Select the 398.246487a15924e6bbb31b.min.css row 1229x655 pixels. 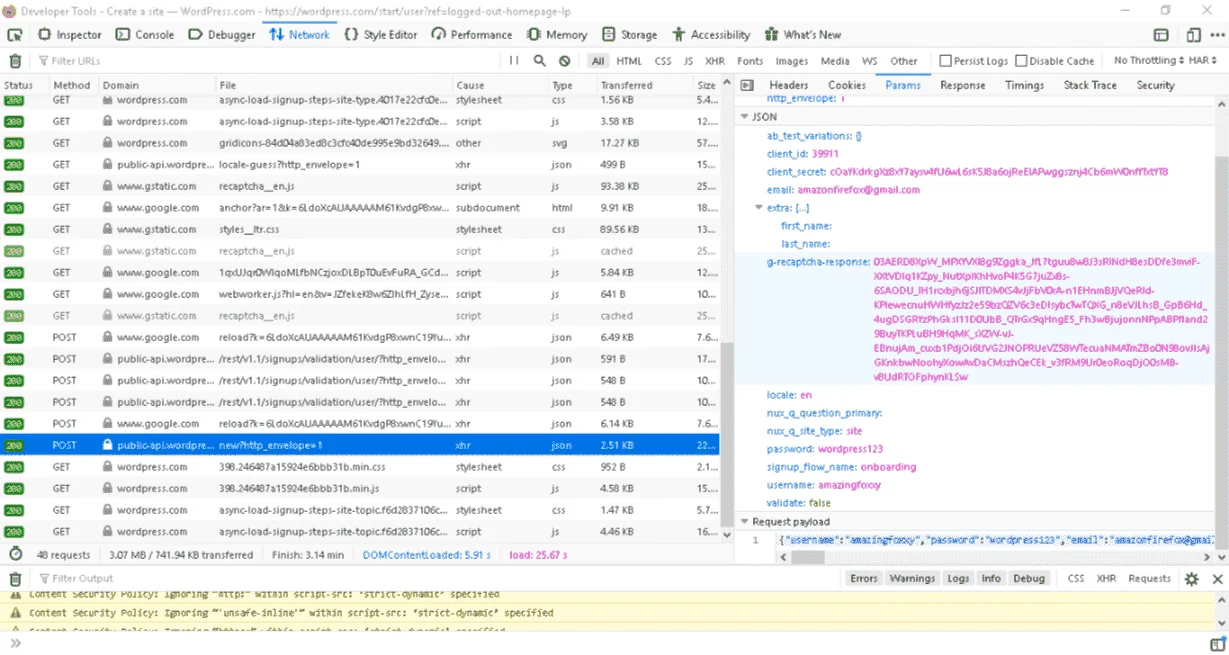click(x=360, y=467)
